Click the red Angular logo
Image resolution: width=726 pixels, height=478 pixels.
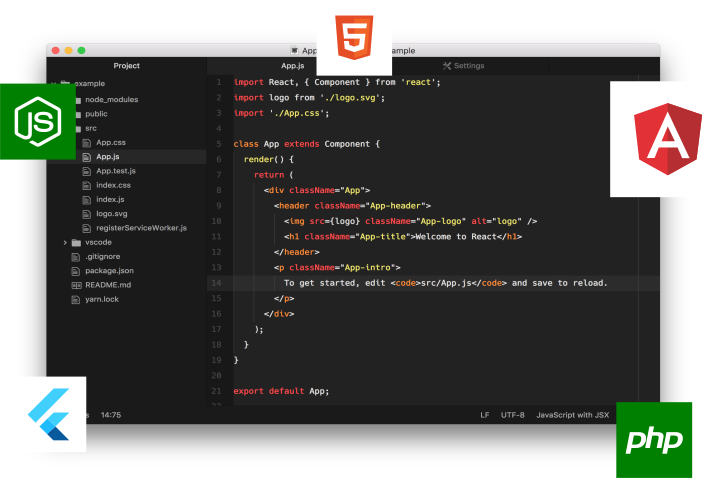tap(665, 139)
